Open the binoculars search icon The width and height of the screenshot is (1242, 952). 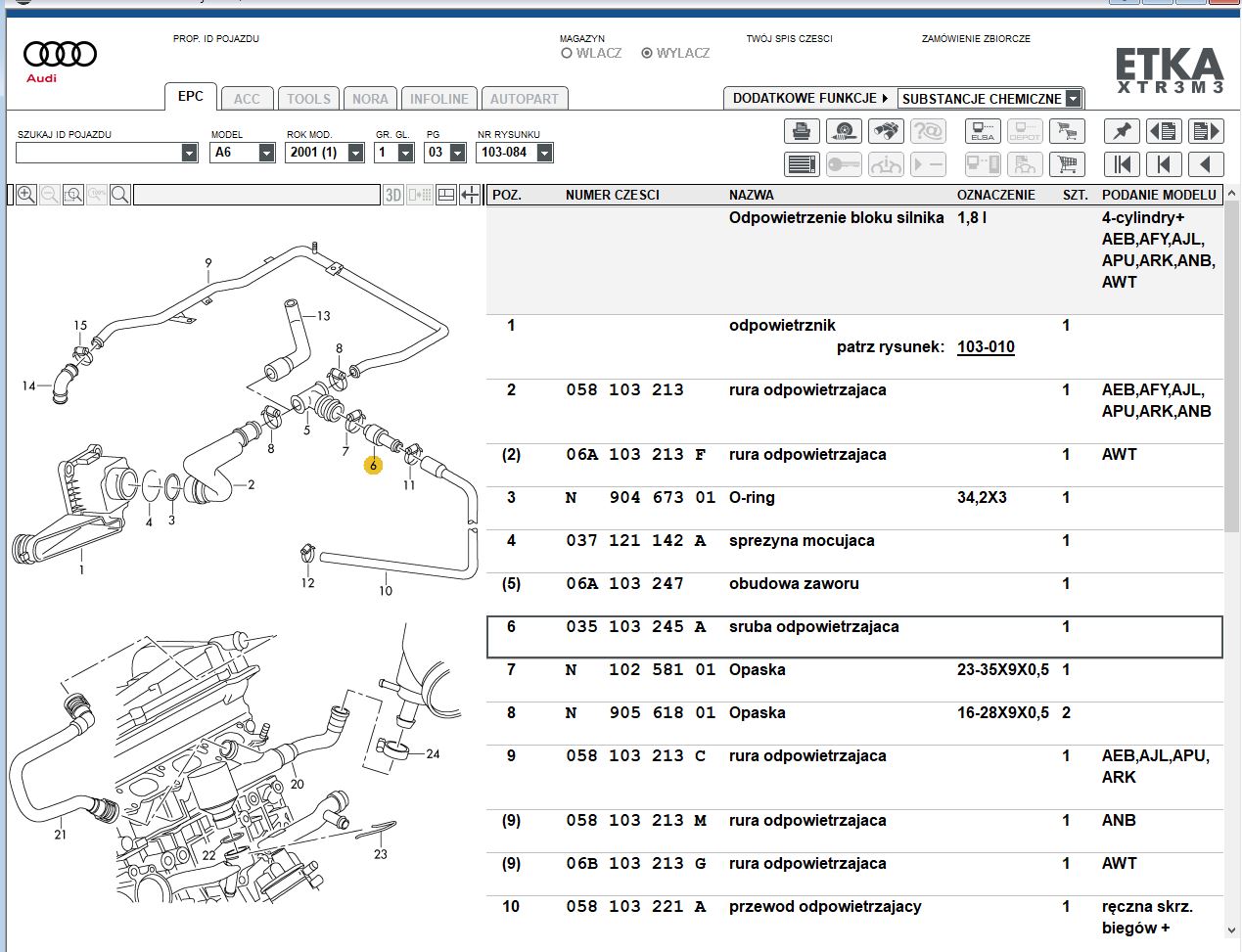click(886, 131)
